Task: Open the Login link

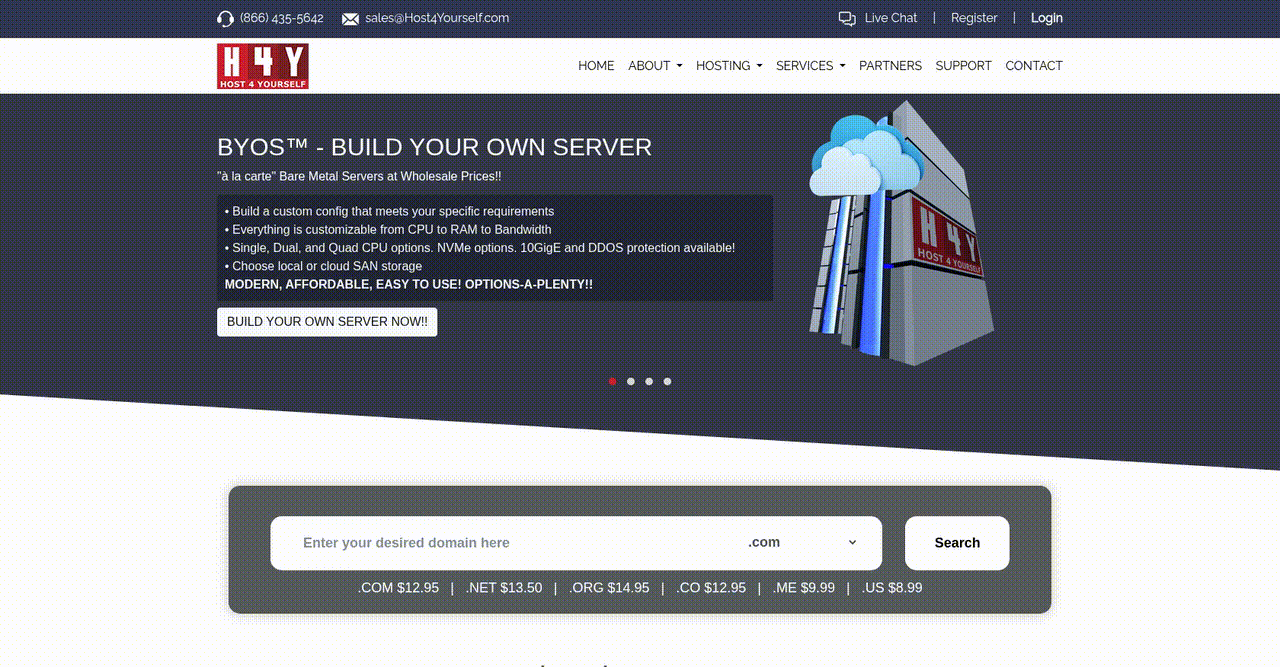Action: pyautogui.click(x=1047, y=18)
